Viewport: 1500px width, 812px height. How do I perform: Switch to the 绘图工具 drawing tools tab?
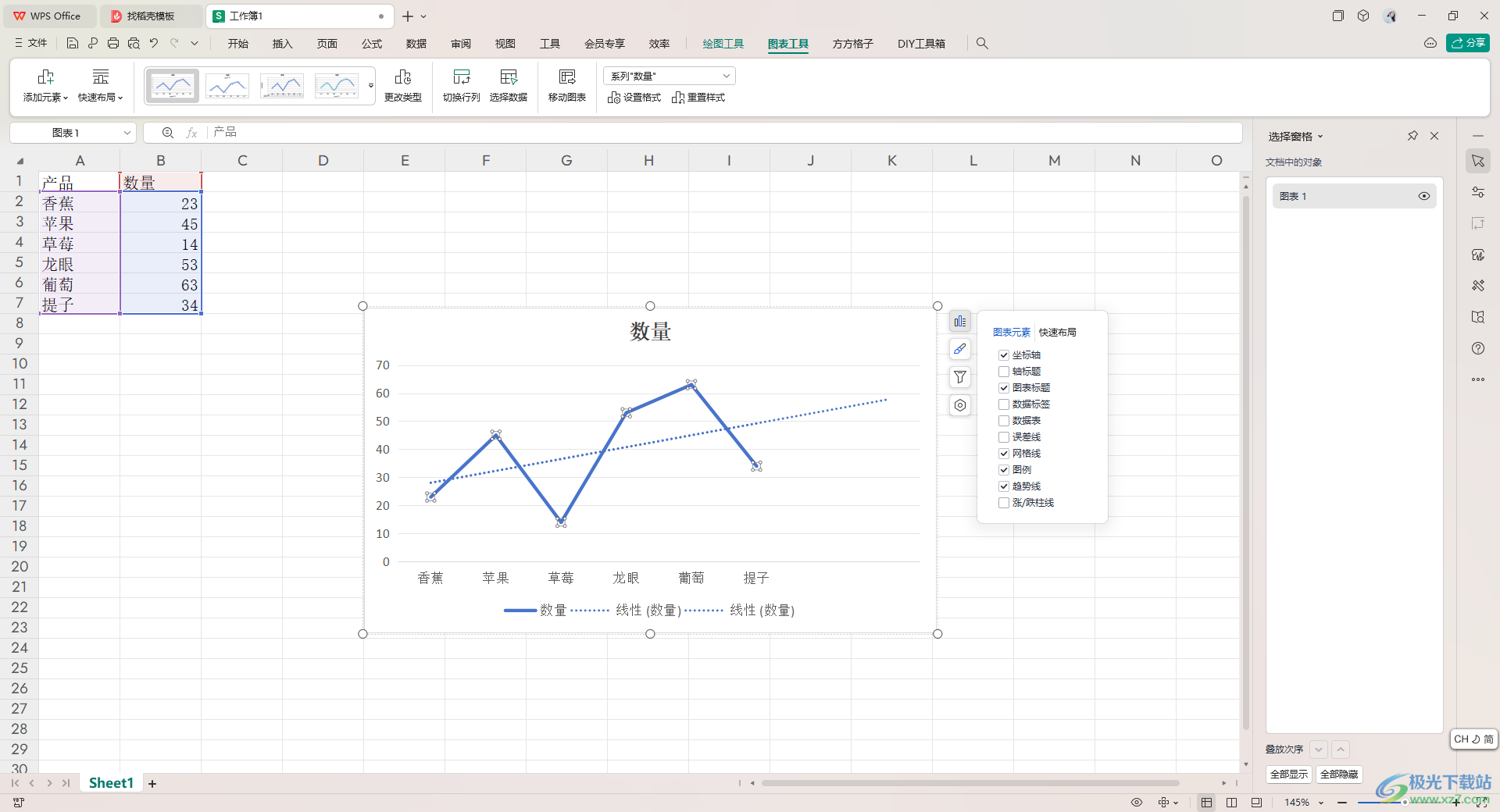tap(723, 44)
